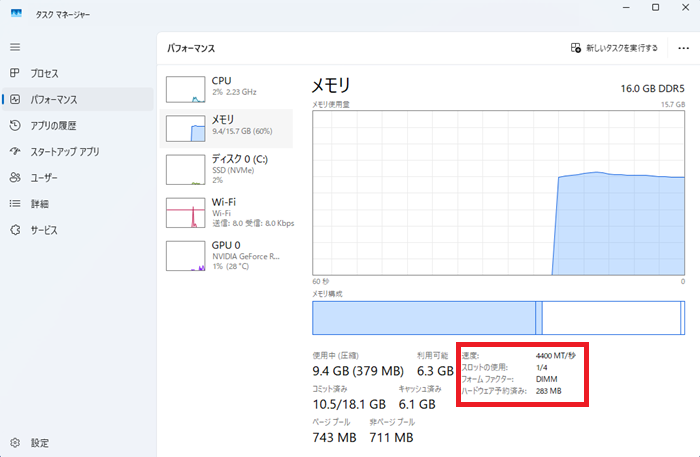
Task: Click the new task icon beside 新しいタスクを実行する
Action: pyautogui.click(x=576, y=48)
